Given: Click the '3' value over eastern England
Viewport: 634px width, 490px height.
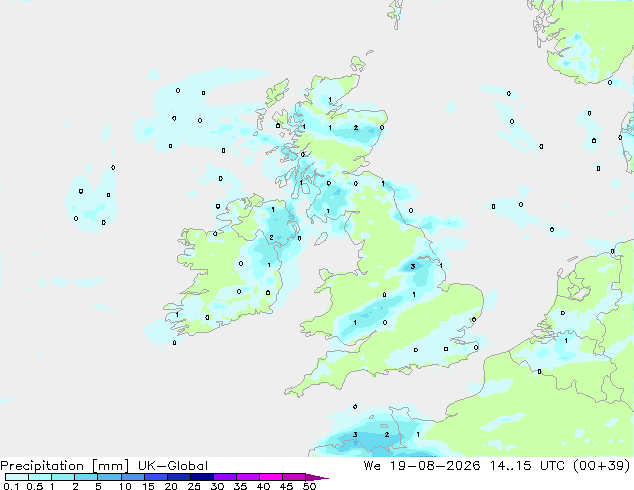Looking at the screenshot, I should [x=413, y=266].
